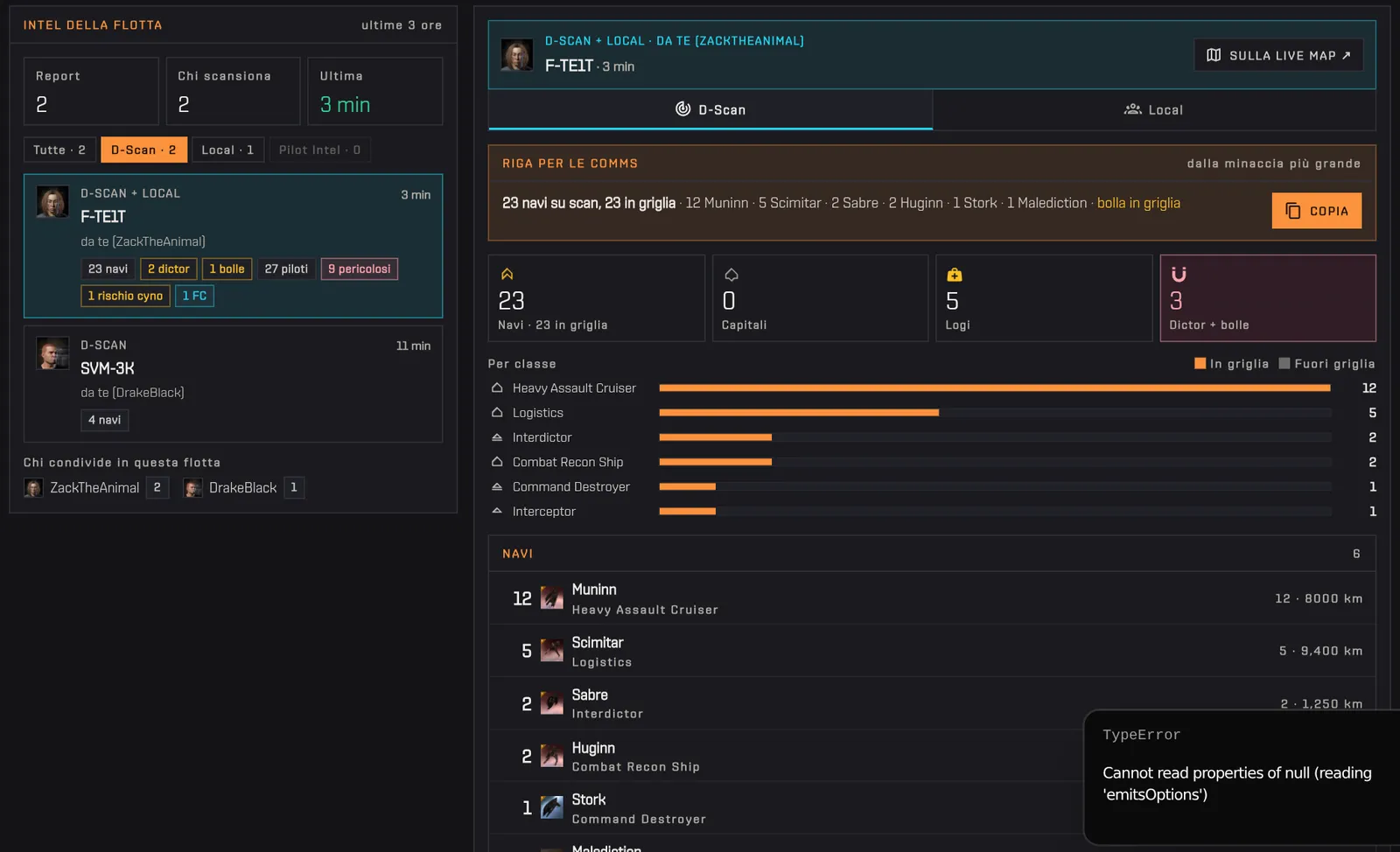Click the Scimitar ship thumbnail
The image size is (1400, 852).
[x=552, y=650]
